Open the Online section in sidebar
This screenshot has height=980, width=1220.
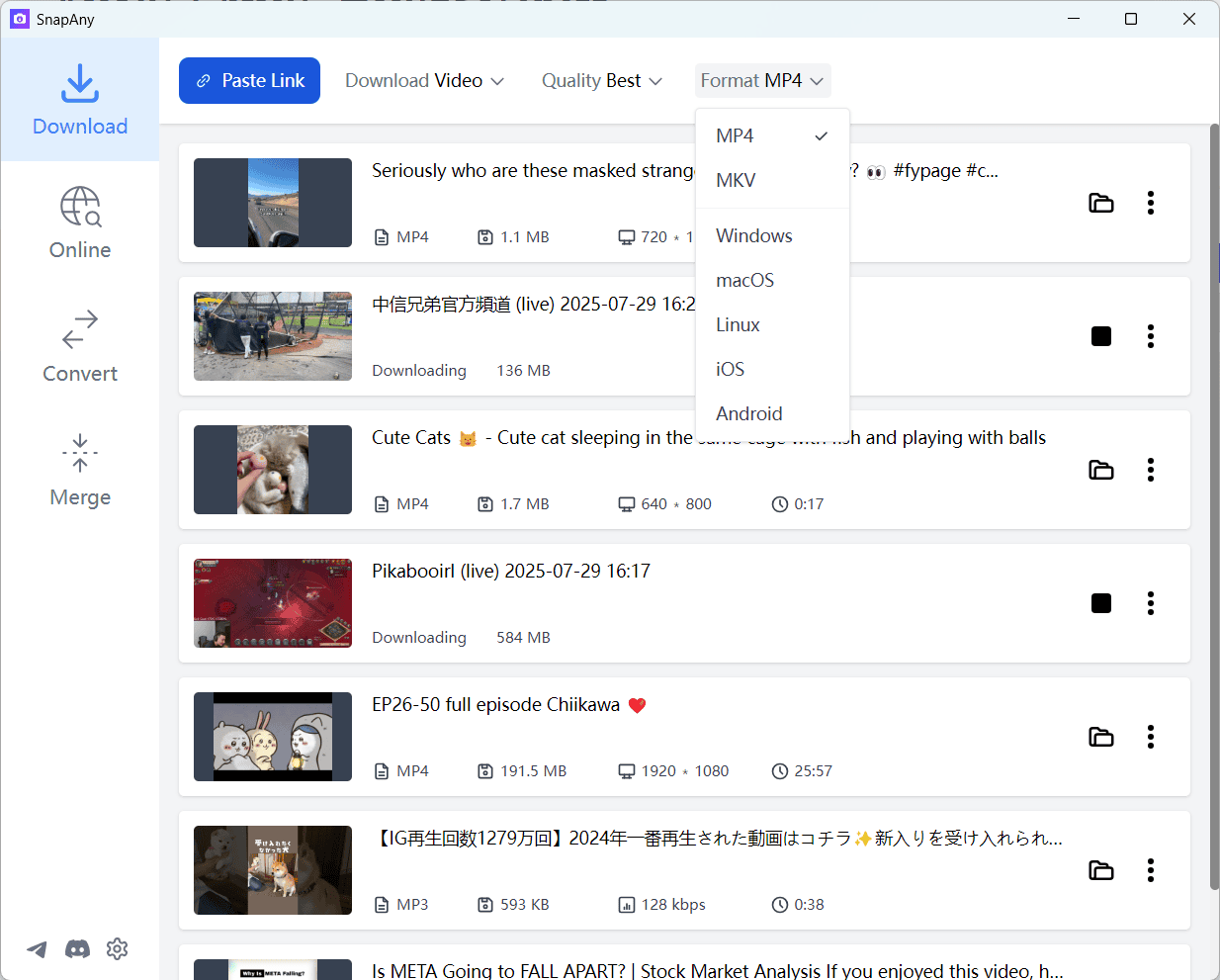(80, 223)
